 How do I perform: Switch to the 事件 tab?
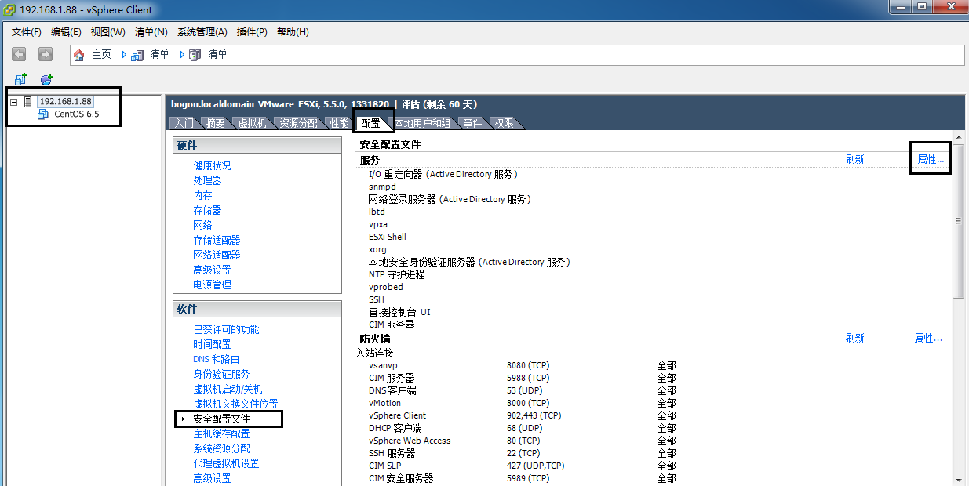pos(473,123)
